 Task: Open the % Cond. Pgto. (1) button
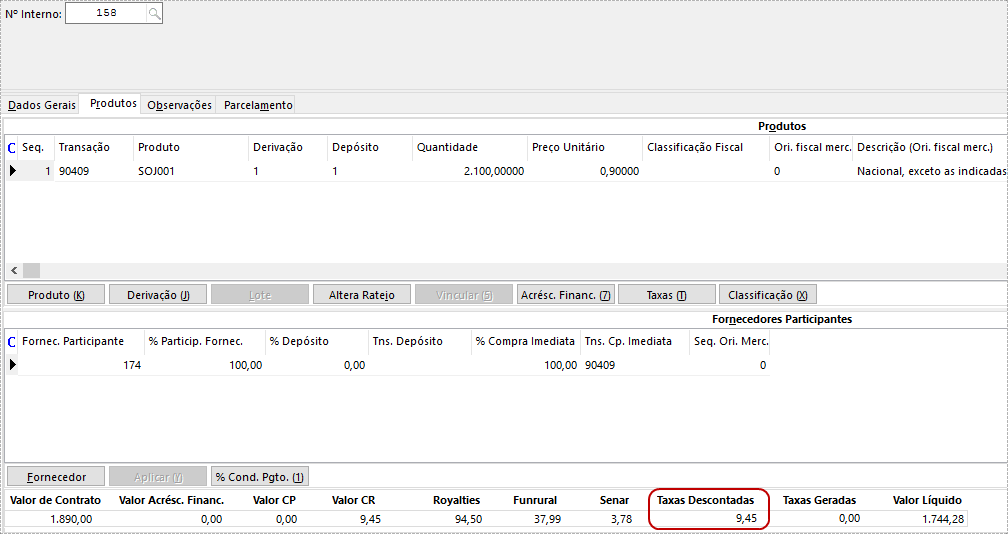pyautogui.click(x=260, y=477)
